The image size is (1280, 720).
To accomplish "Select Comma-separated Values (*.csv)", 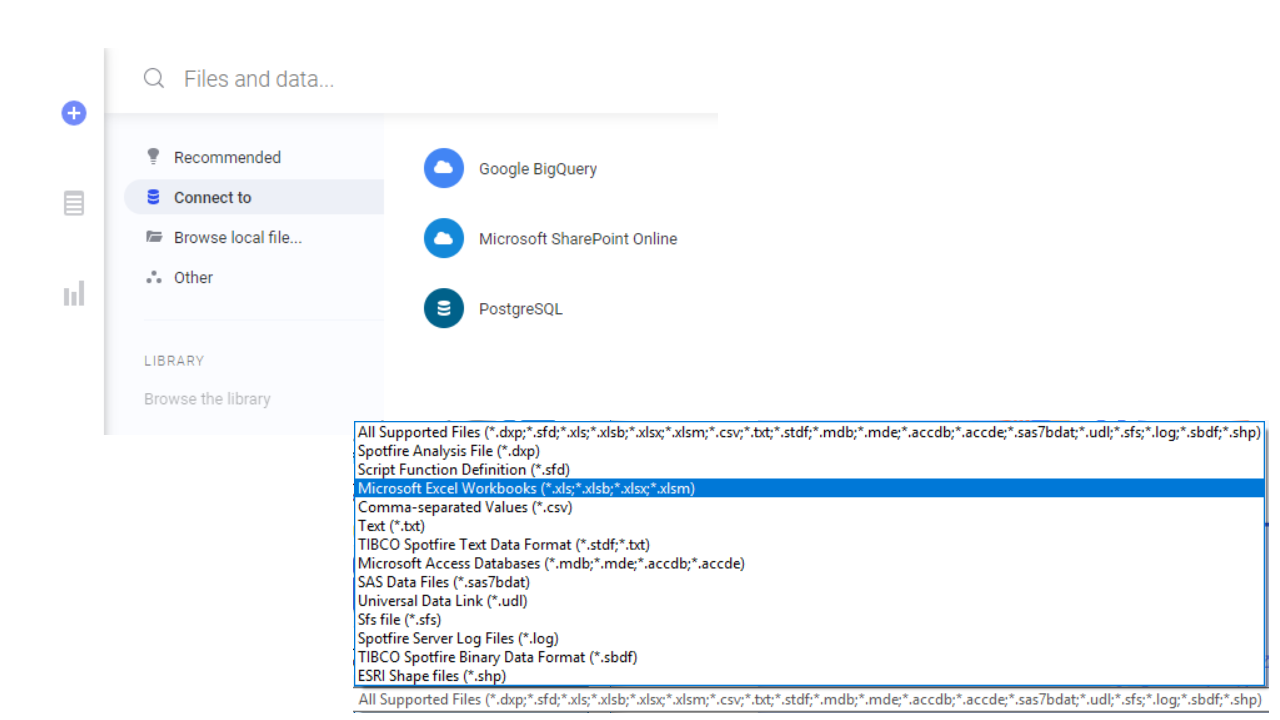I will pyautogui.click(x=810, y=507).
